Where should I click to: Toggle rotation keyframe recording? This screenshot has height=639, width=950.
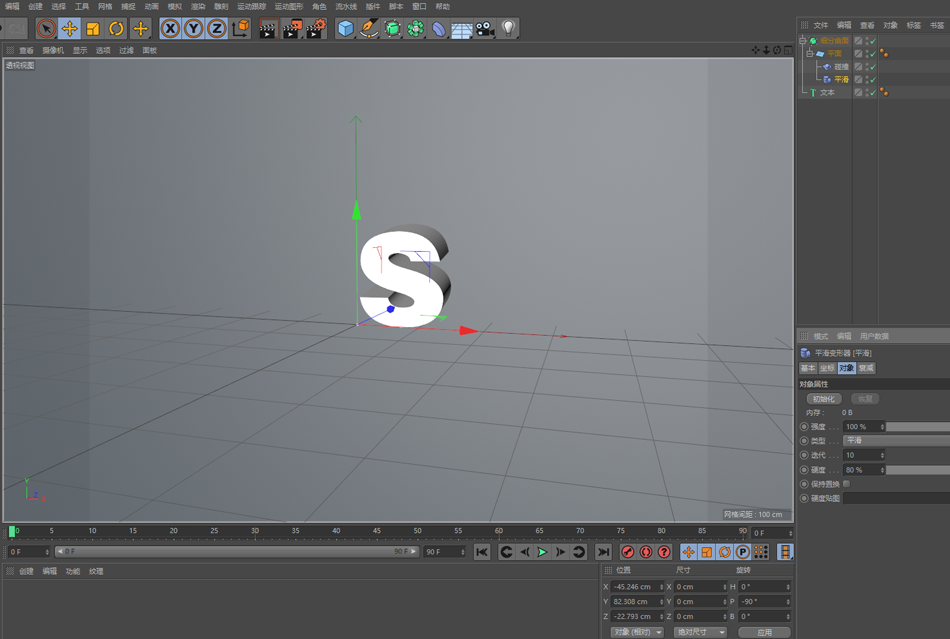point(725,552)
